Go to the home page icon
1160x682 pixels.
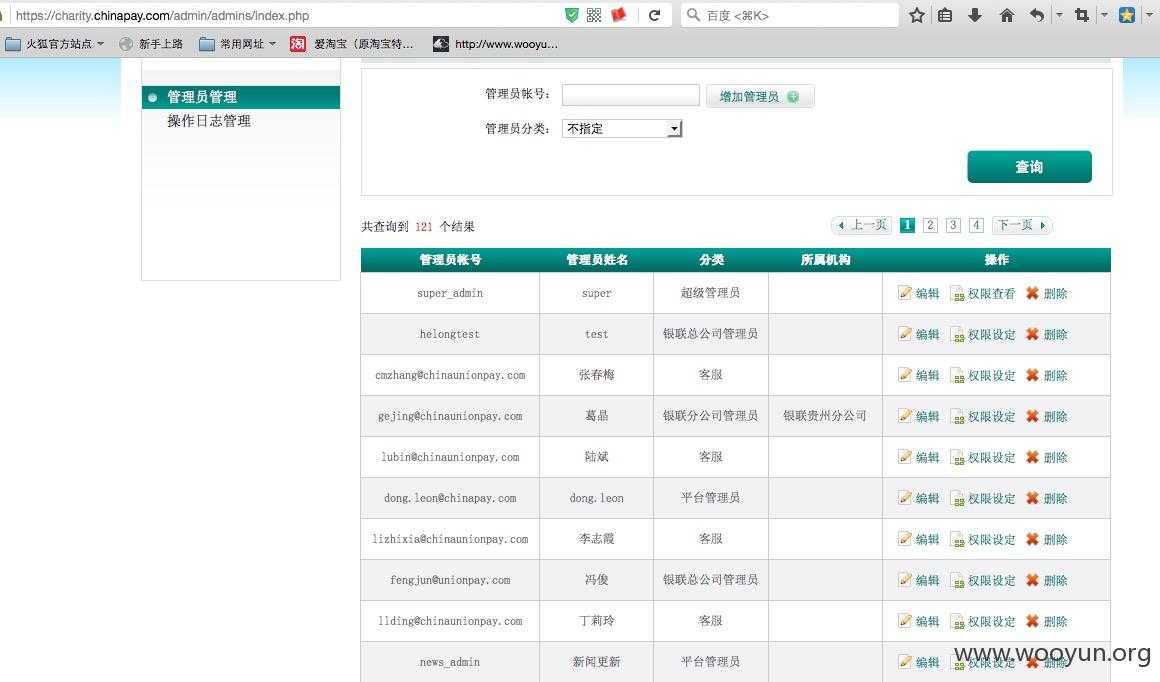point(1007,15)
